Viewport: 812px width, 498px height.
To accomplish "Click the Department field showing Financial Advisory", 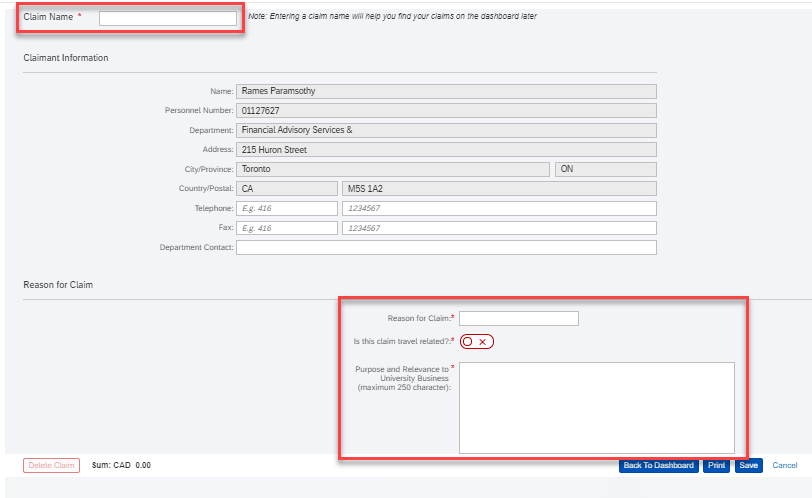I will [x=446, y=130].
